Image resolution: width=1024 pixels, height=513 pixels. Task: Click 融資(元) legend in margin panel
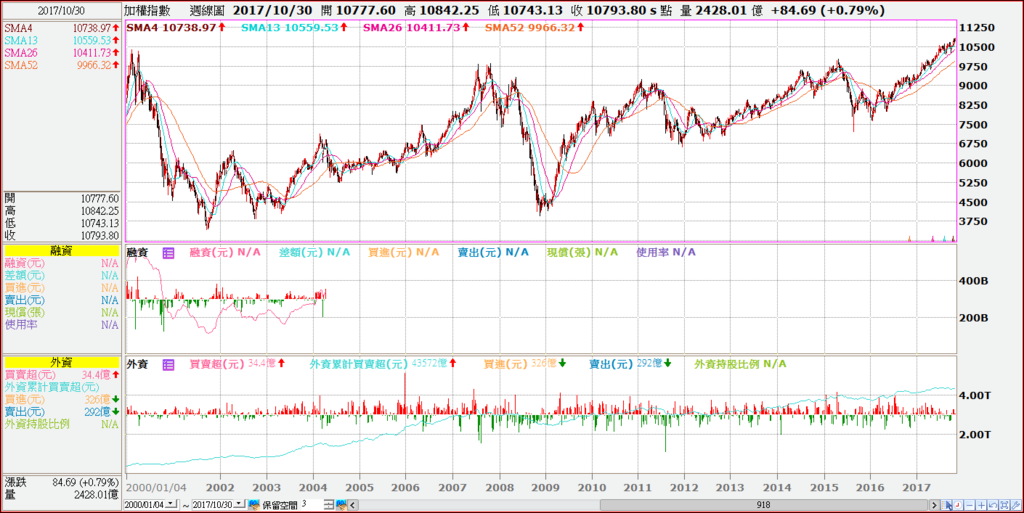225,252
